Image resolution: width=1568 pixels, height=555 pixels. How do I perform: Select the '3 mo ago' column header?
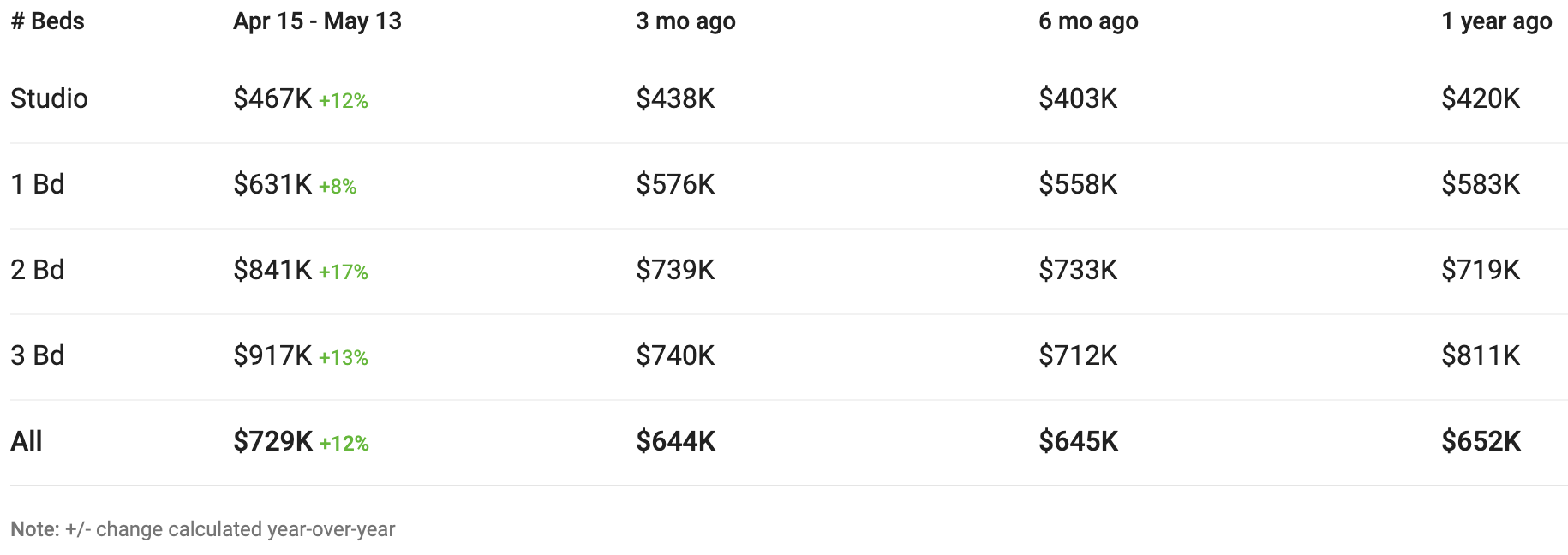click(x=685, y=21)
